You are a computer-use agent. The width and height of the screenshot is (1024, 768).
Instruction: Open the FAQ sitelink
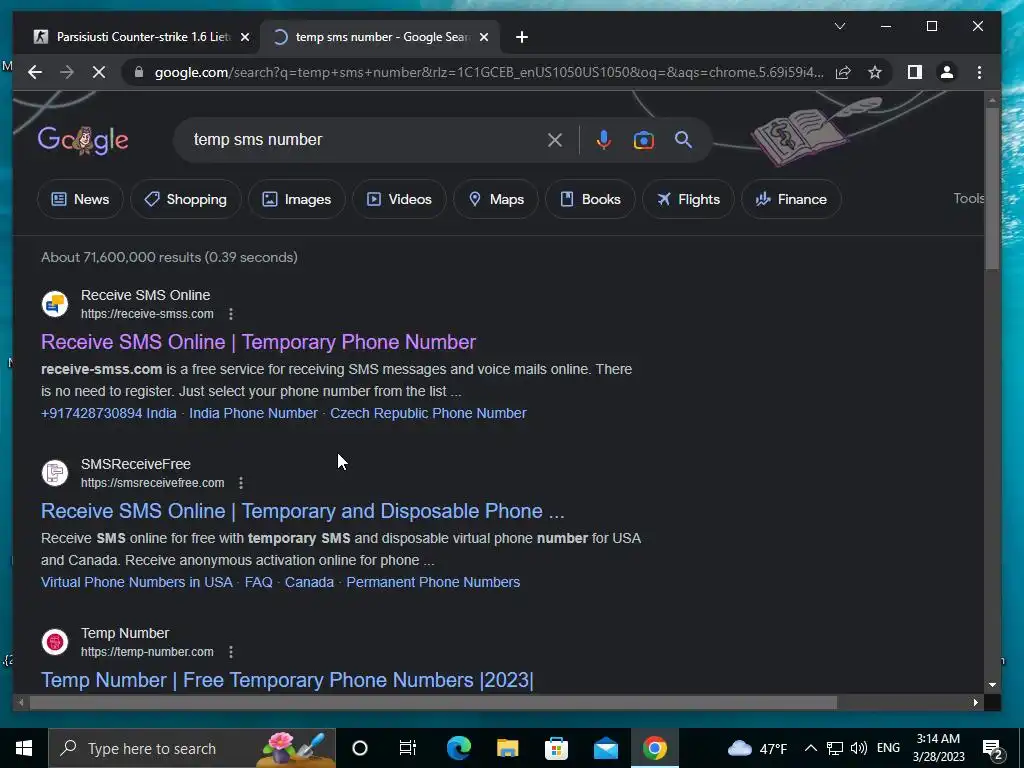click(259, 583)
